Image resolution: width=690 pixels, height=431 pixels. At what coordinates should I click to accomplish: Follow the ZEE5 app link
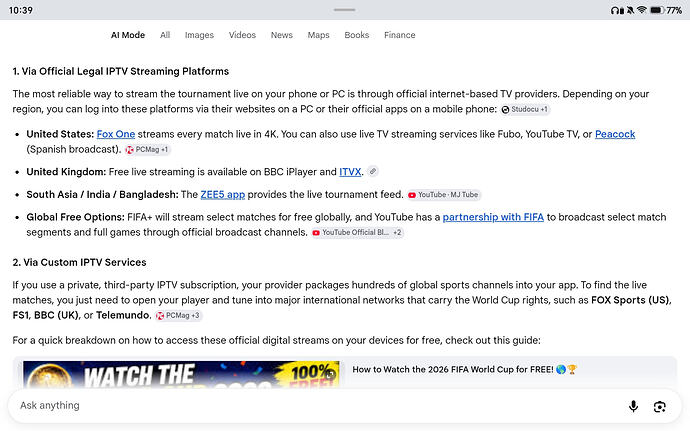(223, 195)
